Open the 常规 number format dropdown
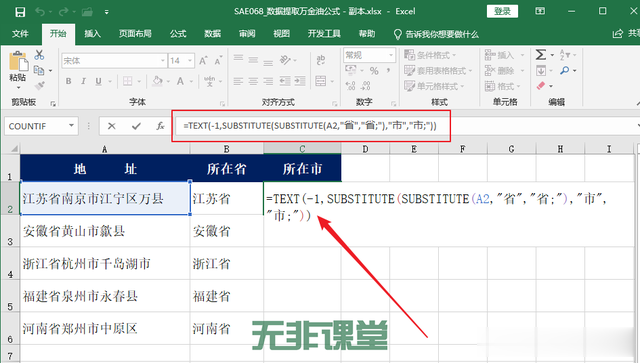 [391, 55]
